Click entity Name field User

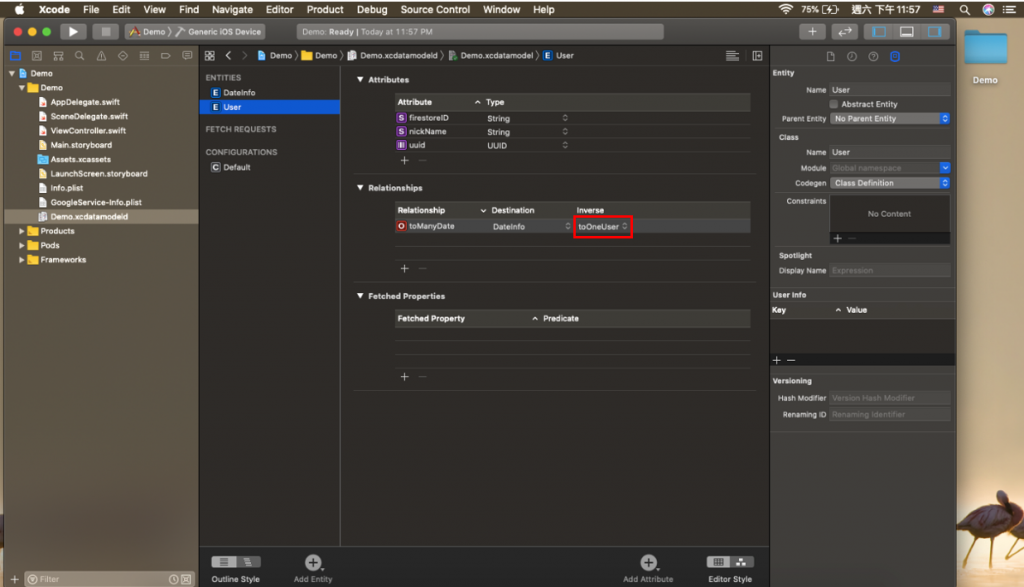coord(889,89)
